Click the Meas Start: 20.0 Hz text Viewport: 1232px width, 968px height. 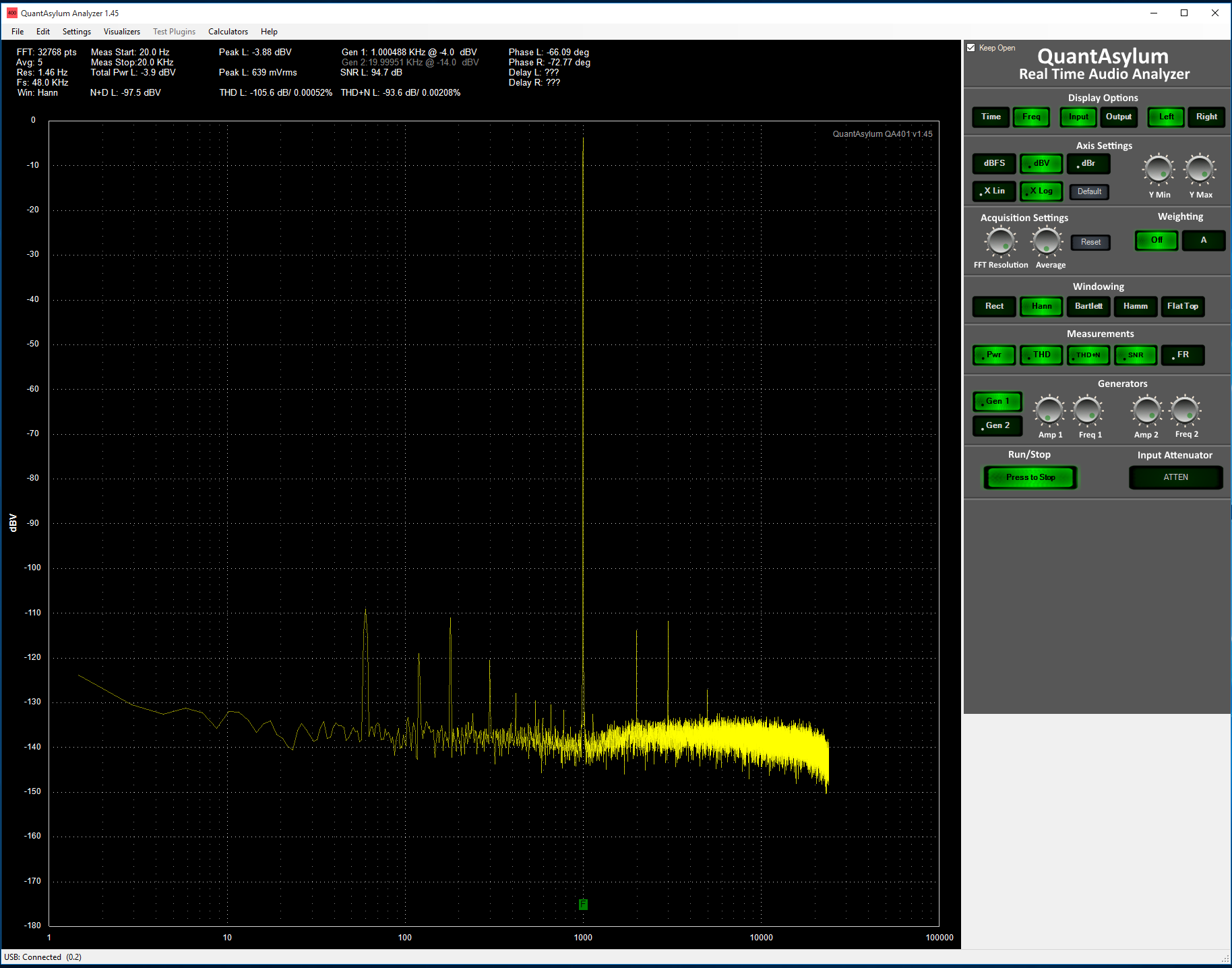click(130, 53)
